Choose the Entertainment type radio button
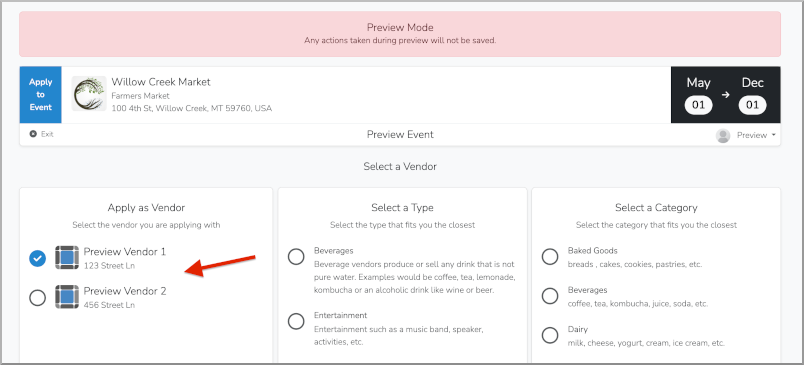Image resolution: width=804 pixels, height=365 pixels. pyautogui.click(x=296, y=321)
